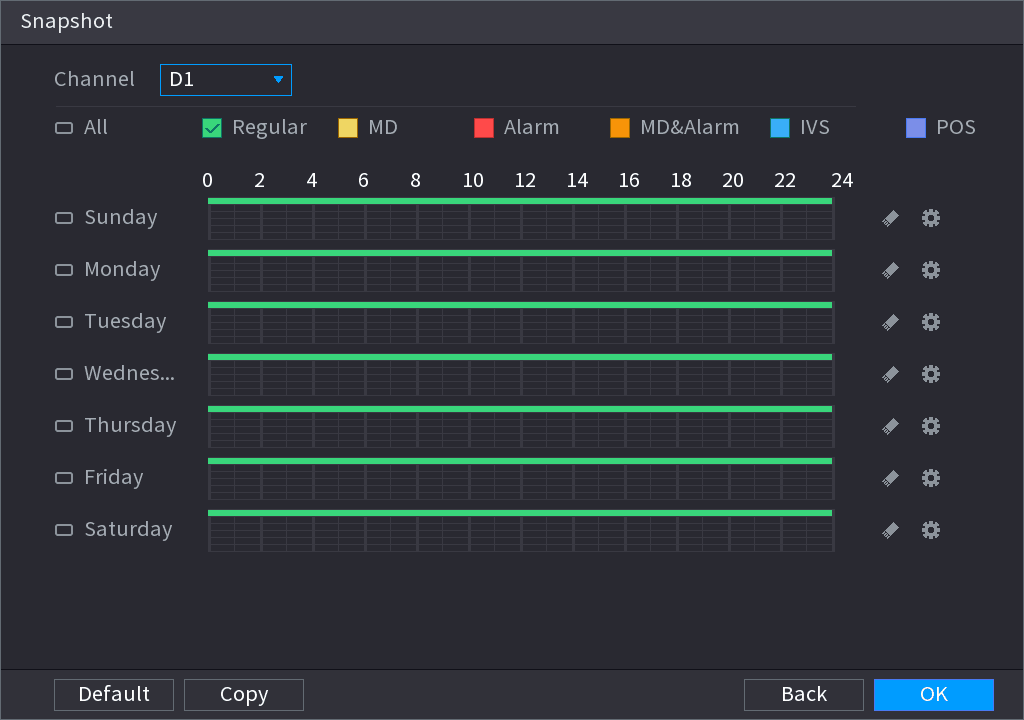
Task: Click the green Wednesday schedule bar
Action: point(520,357)
